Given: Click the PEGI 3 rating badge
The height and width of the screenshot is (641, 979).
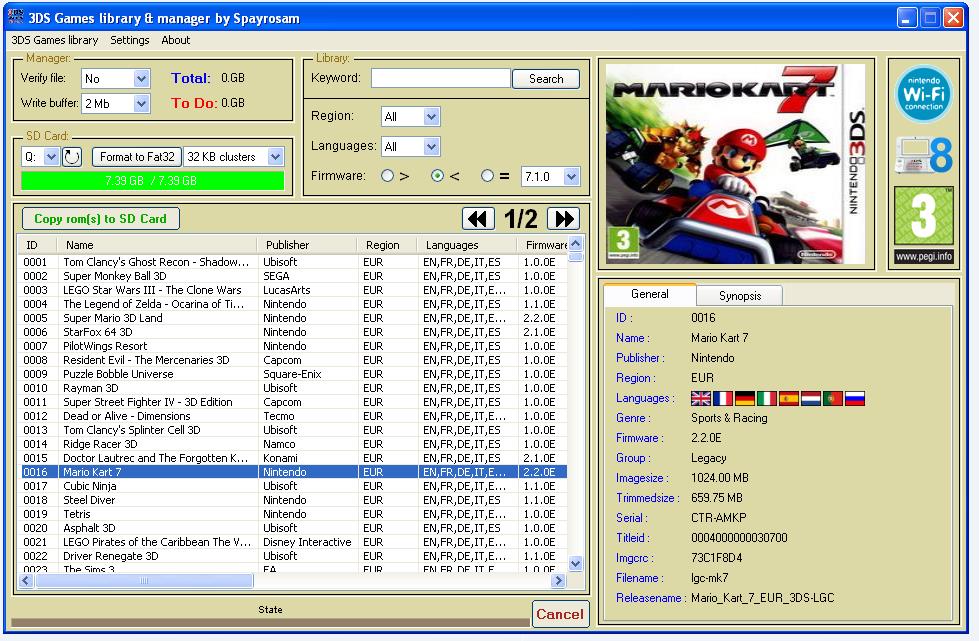Looking at the screenshot, I should (923, 225).
